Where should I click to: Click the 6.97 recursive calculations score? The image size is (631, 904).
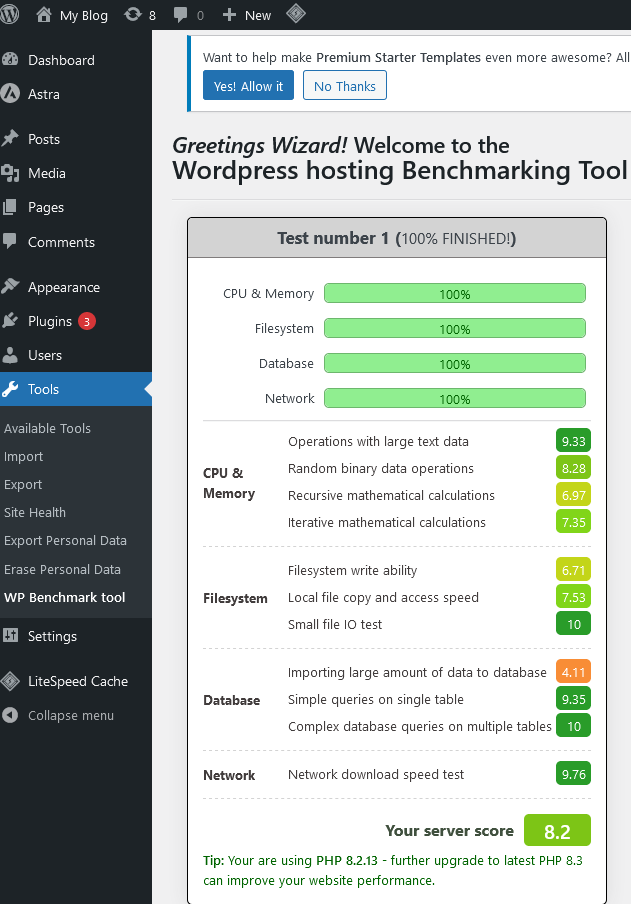tap(573, 495)
